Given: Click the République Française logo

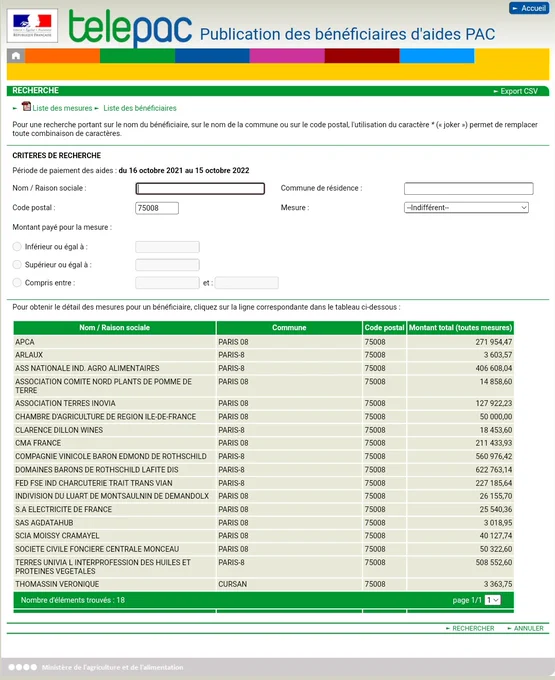Looking at the screenshot, I should click(33, 25).
